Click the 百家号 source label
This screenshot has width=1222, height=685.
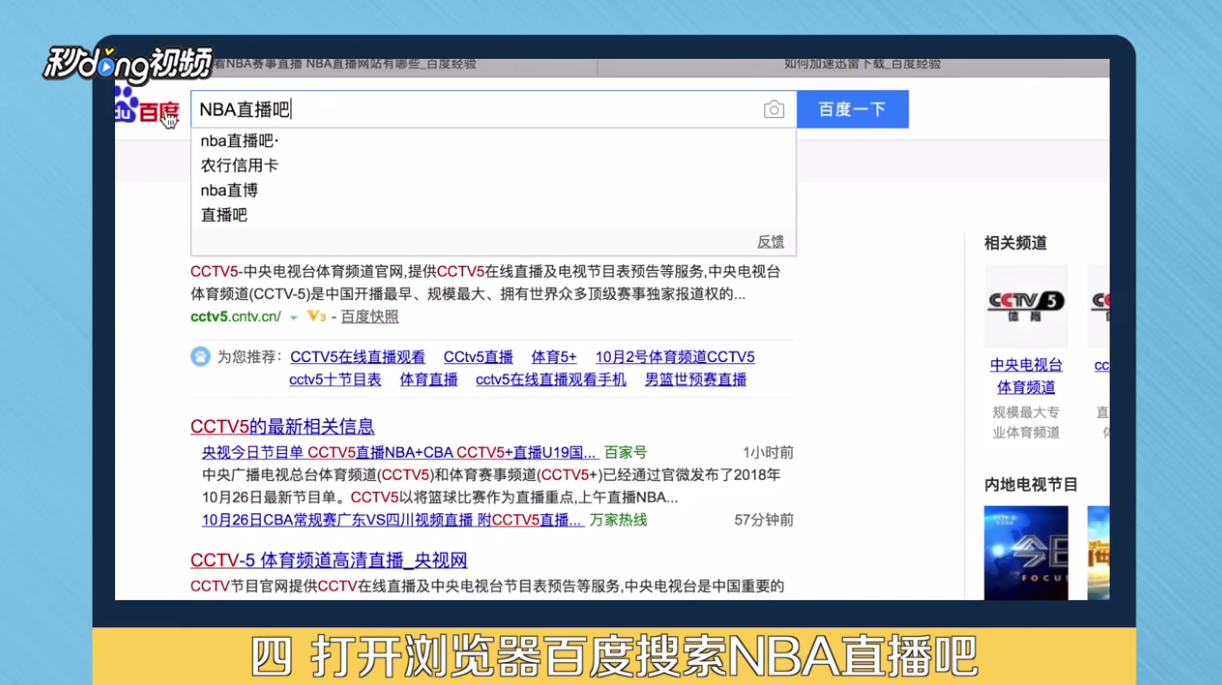(625, 453)
